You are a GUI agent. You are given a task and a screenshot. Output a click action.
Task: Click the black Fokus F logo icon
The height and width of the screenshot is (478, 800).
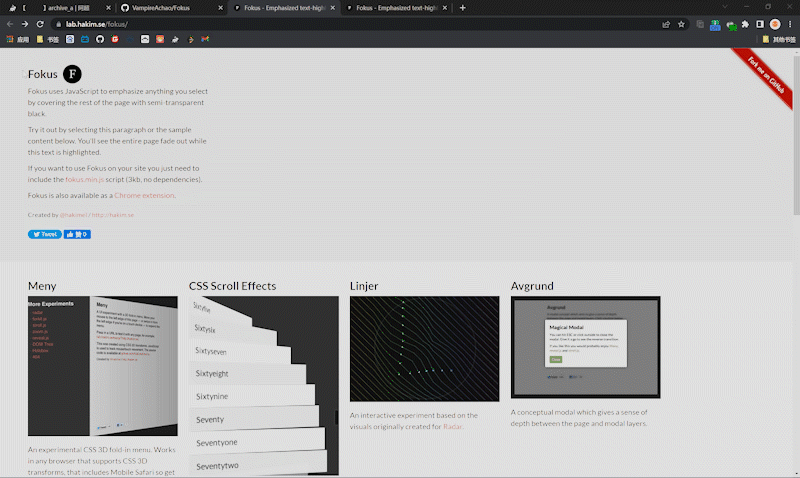pyautogui.click(x=72, y=74)
